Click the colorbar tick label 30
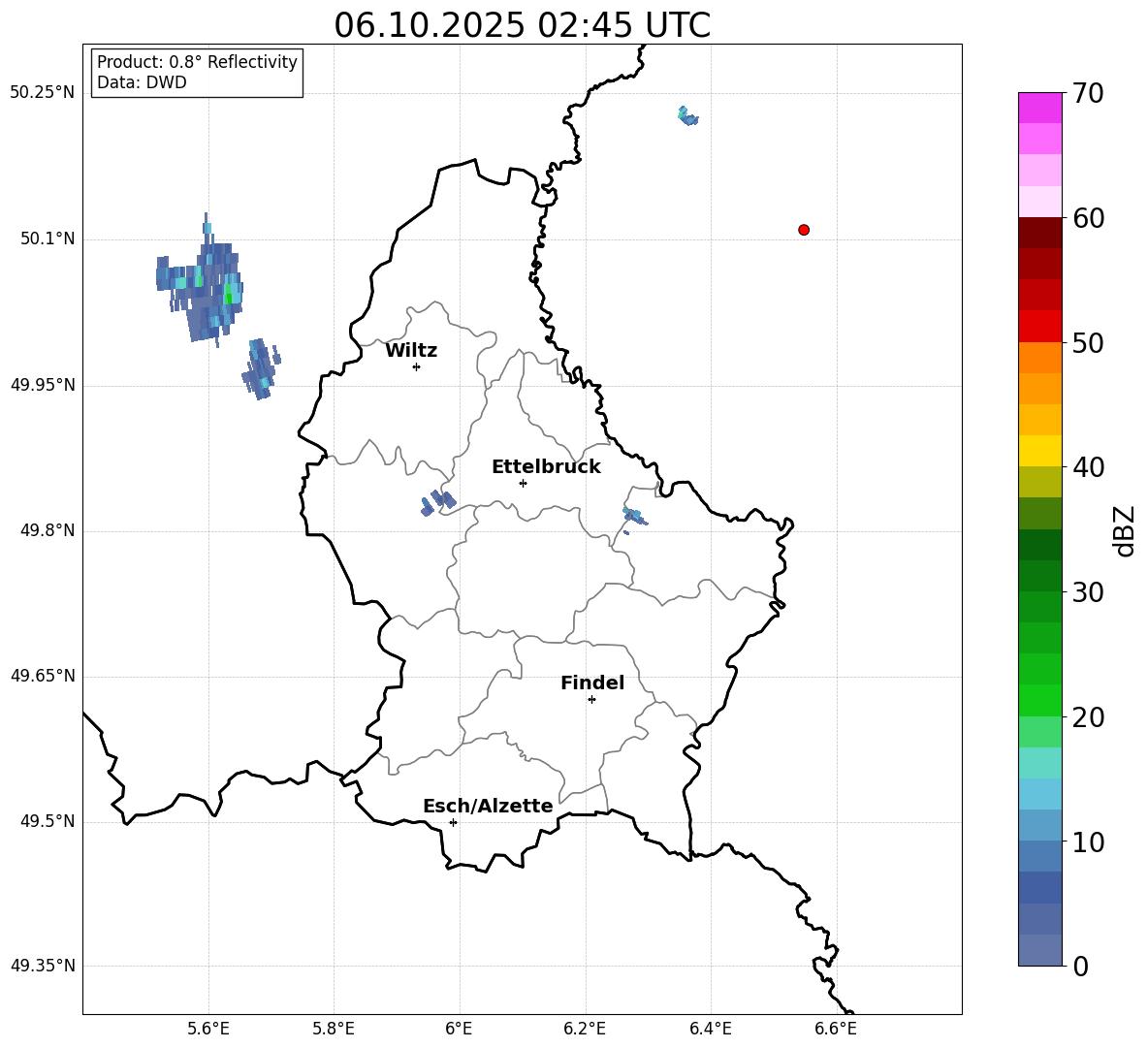Screen dimensions: 1148x1048 1088,592
